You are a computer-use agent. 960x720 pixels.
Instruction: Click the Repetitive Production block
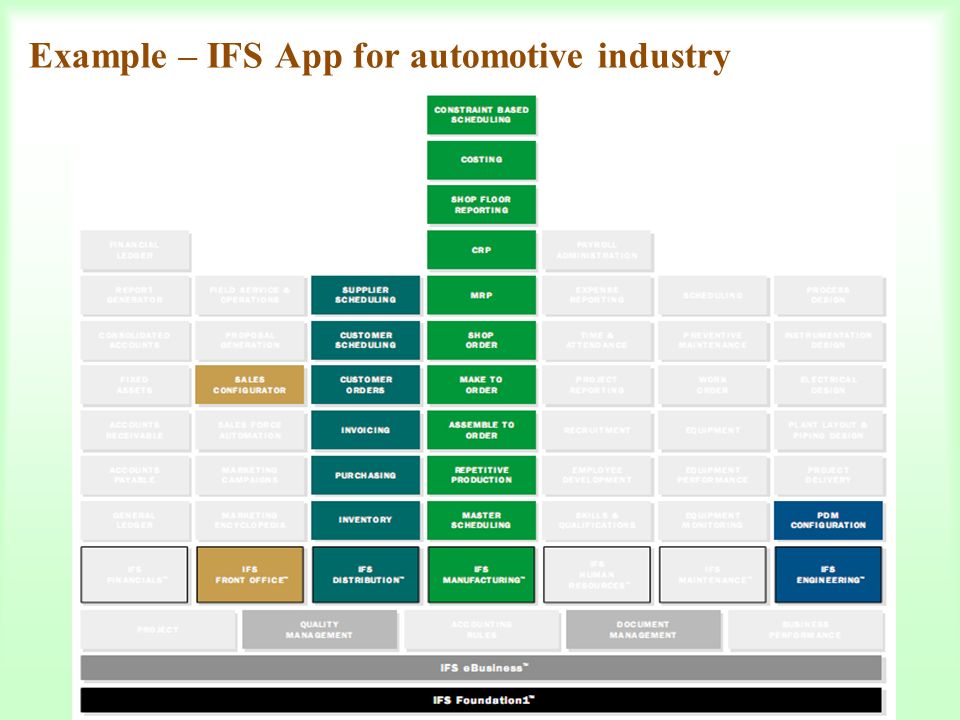point(481,475)
